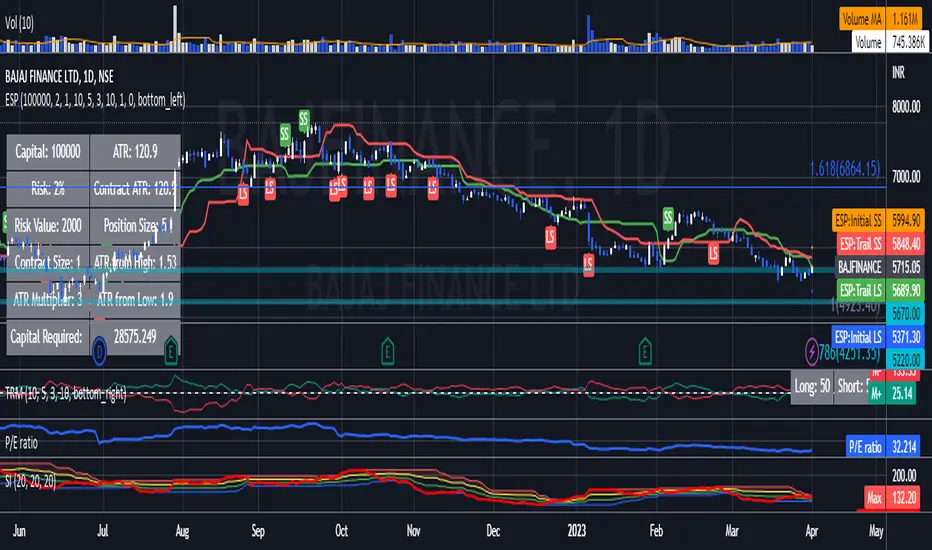Click the P/E ratio 32.214 value label
This screenshot has width=932, height=550.
pyautogui.click(x=883, y=447)
